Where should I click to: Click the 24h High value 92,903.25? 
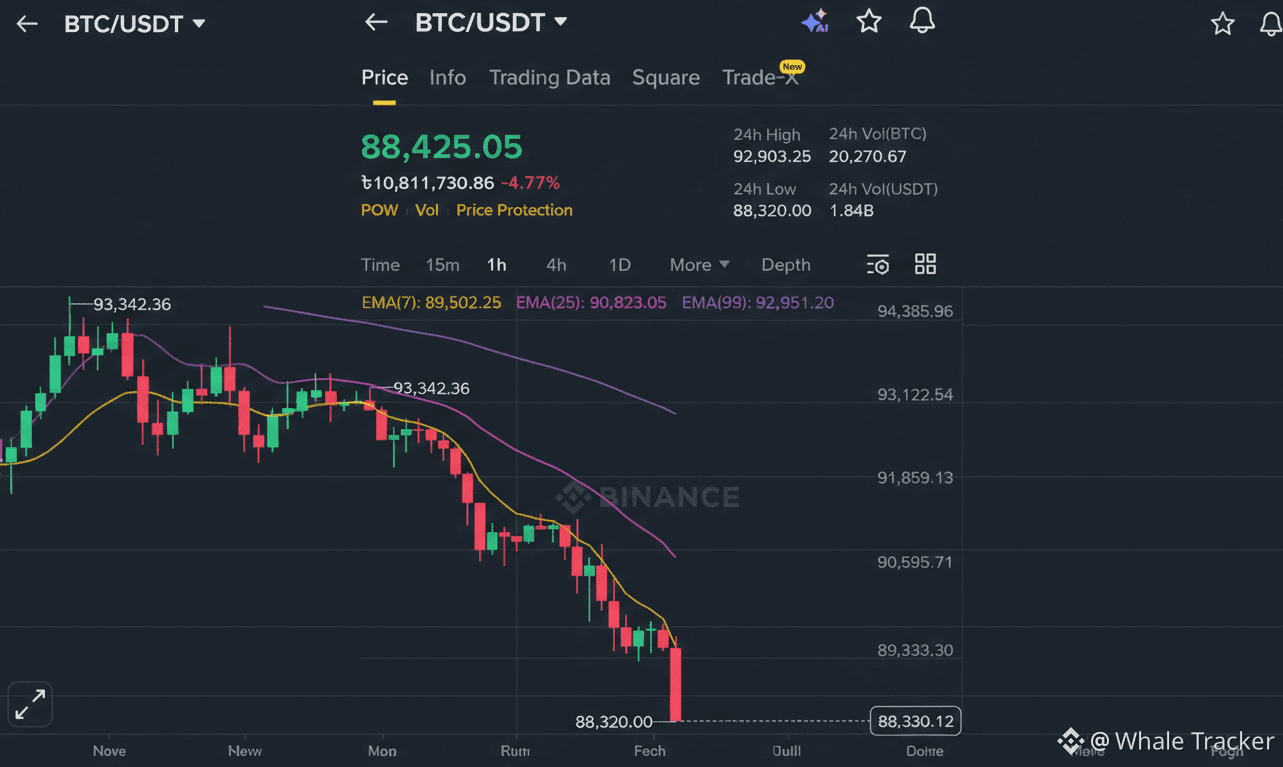coord(772,157)
